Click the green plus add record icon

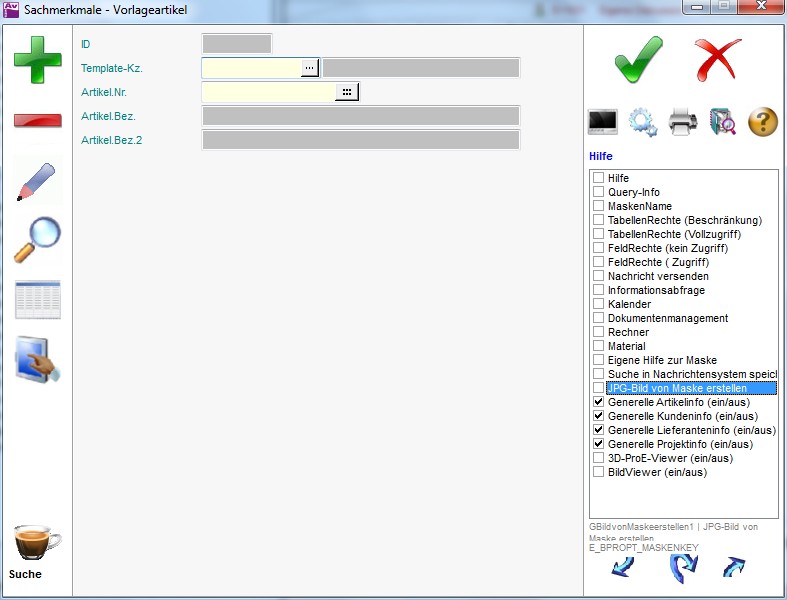(x=37, y=60)
